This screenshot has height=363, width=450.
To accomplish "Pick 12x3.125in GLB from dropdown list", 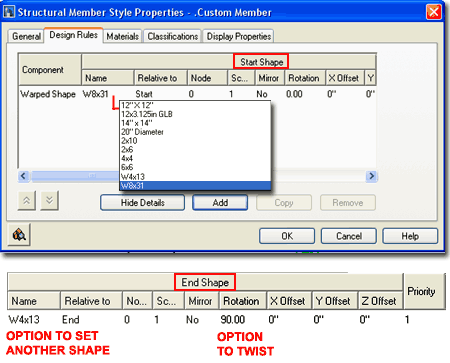I will [x=195, y=114].
